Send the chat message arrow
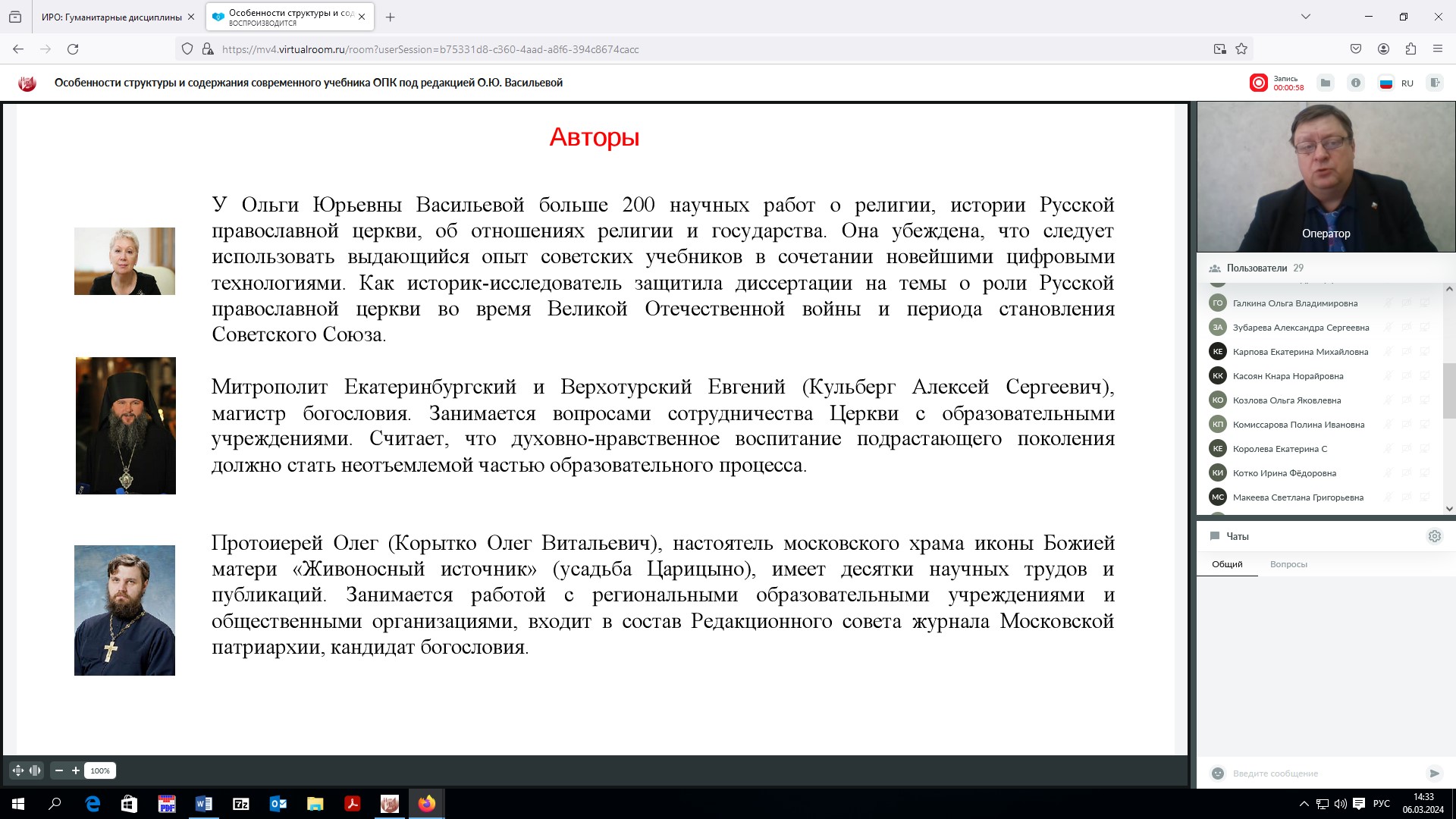The image size is (1456, 819). point(1434,773)
